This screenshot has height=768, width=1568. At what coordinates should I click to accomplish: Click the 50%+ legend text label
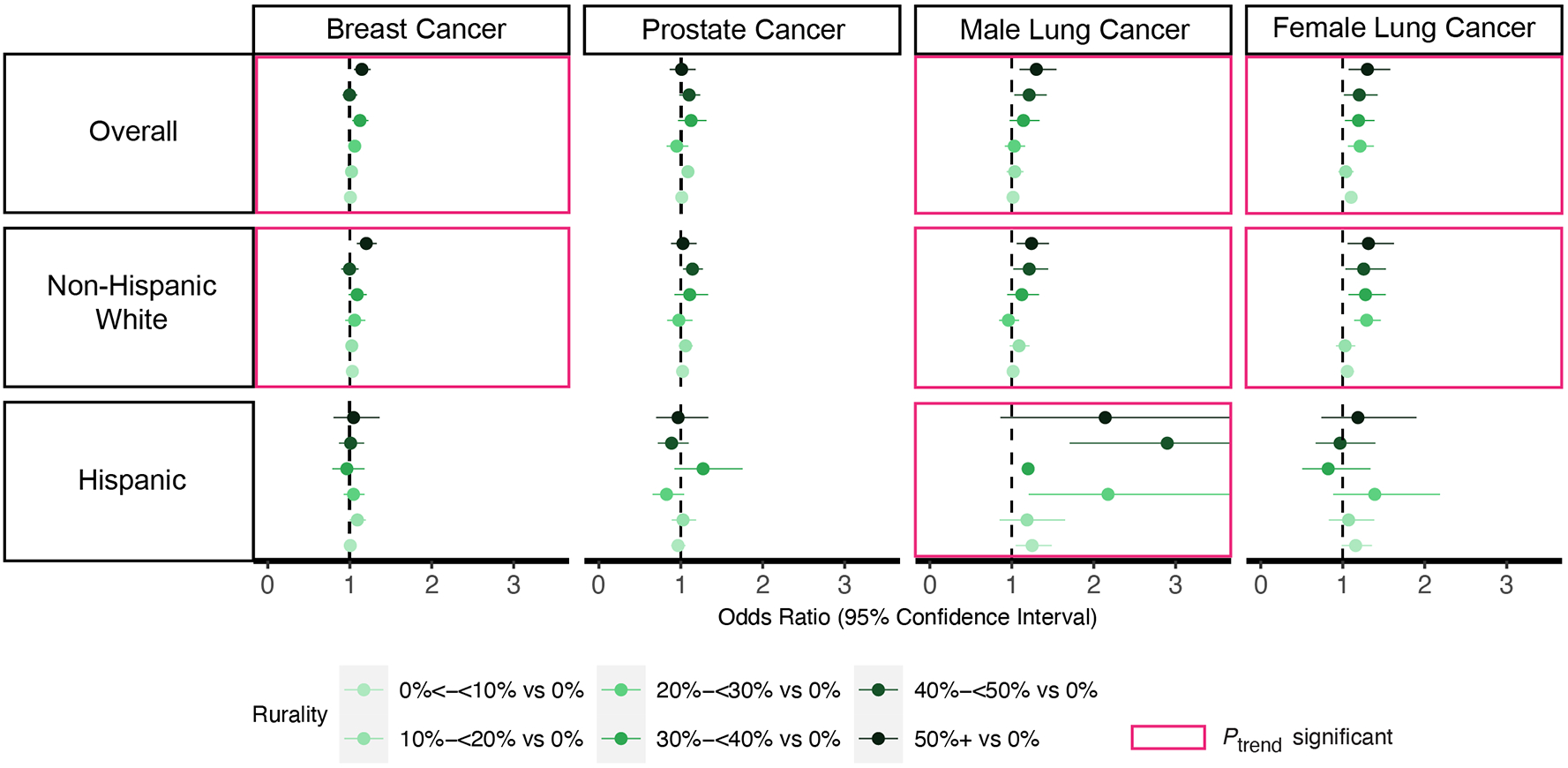click(976, 739)
